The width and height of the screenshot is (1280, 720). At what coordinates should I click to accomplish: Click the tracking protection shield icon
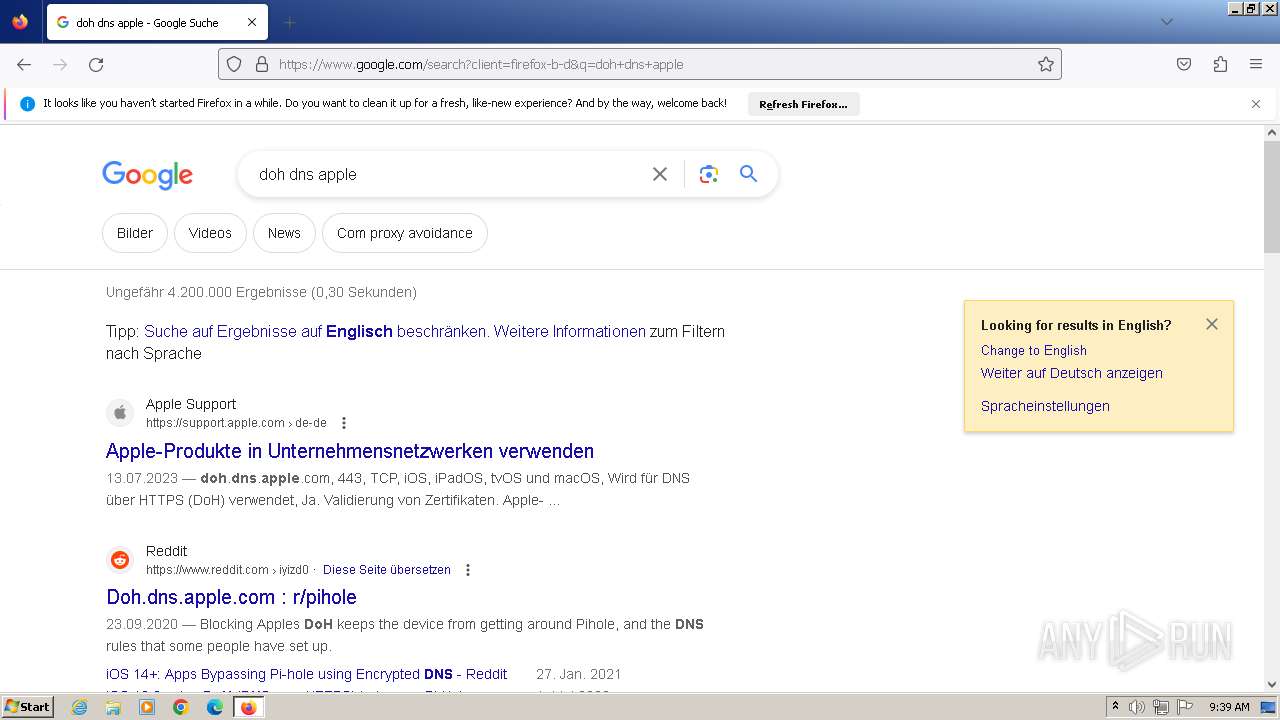(234, 64)
